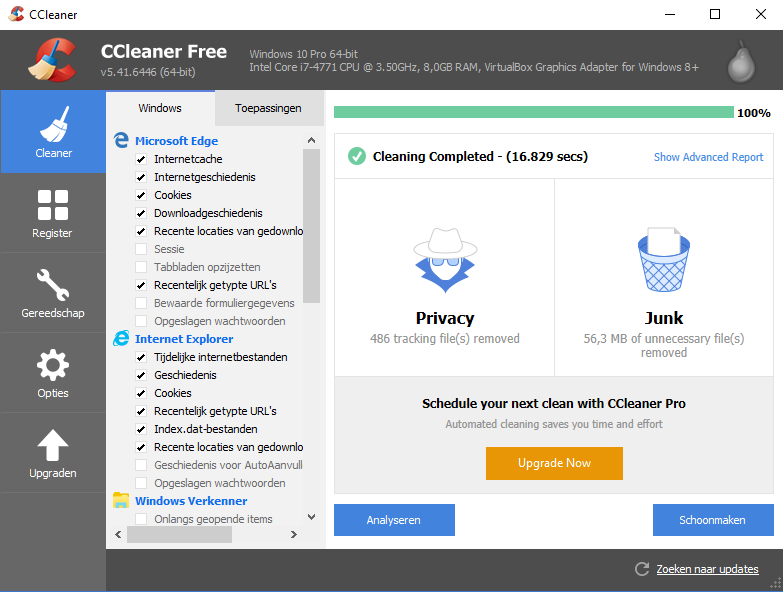Switch to the Toepassingen tab
The width and height of the screenshot is (783, 592).
pos(268,108)
